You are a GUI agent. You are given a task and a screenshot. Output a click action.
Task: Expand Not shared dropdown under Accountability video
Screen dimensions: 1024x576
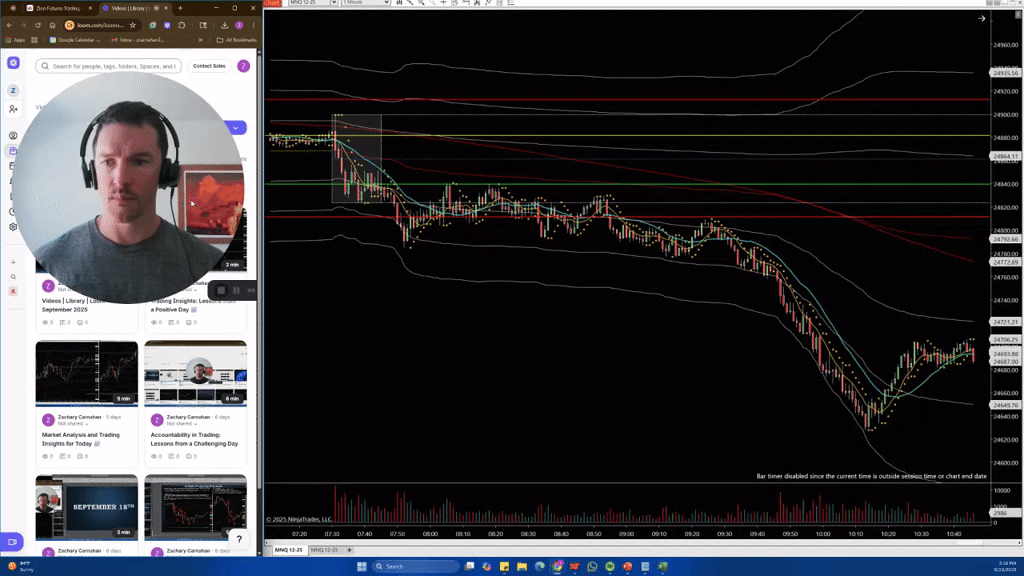tap(182, 424)
